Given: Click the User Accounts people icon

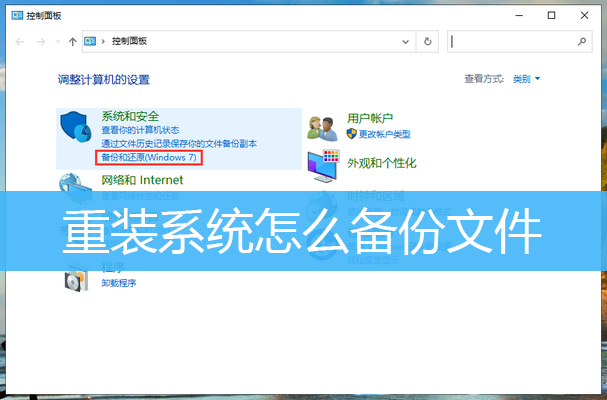Looking at the screenshot, I should click(322, 129).
